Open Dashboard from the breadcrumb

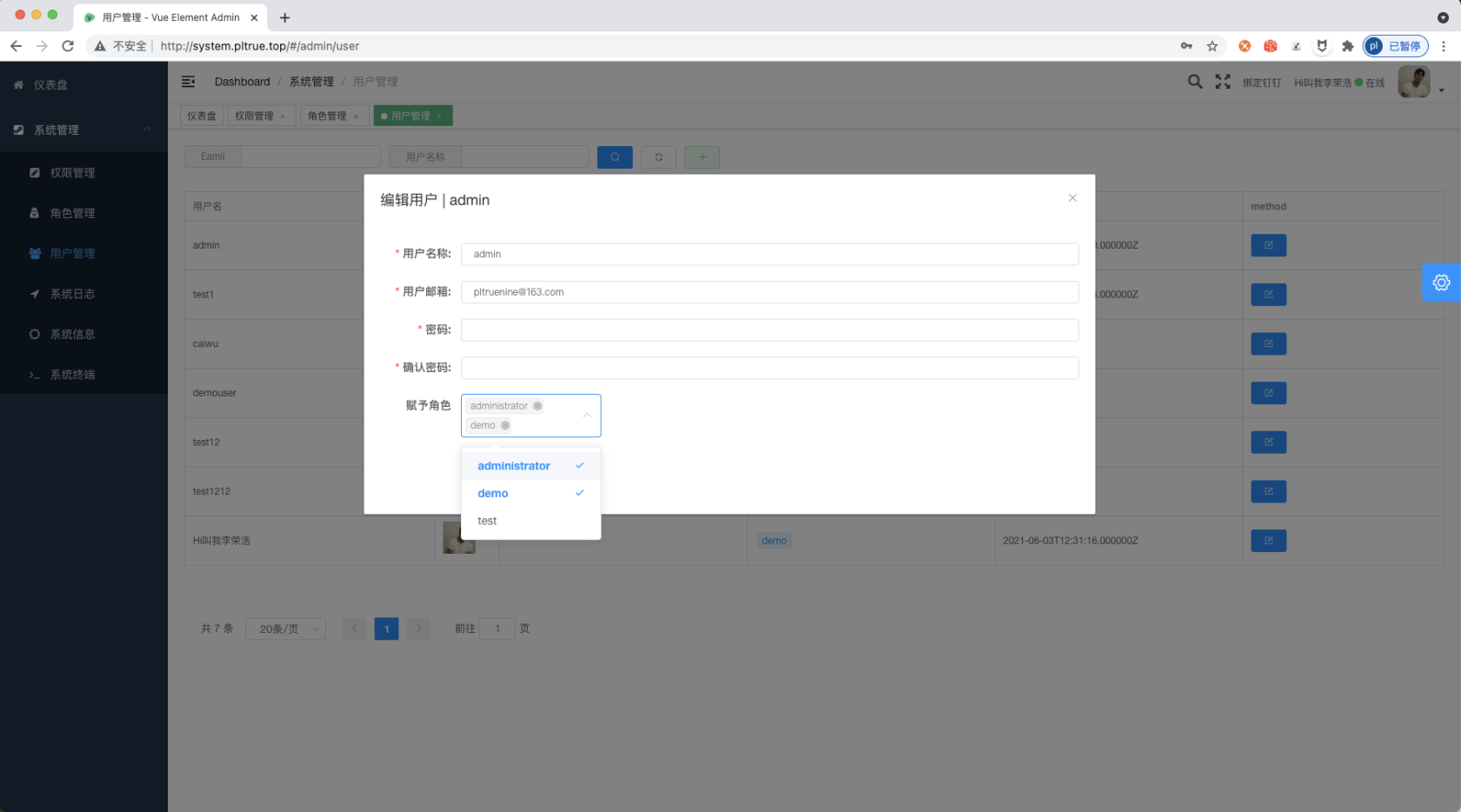click(x=242, y=81)
